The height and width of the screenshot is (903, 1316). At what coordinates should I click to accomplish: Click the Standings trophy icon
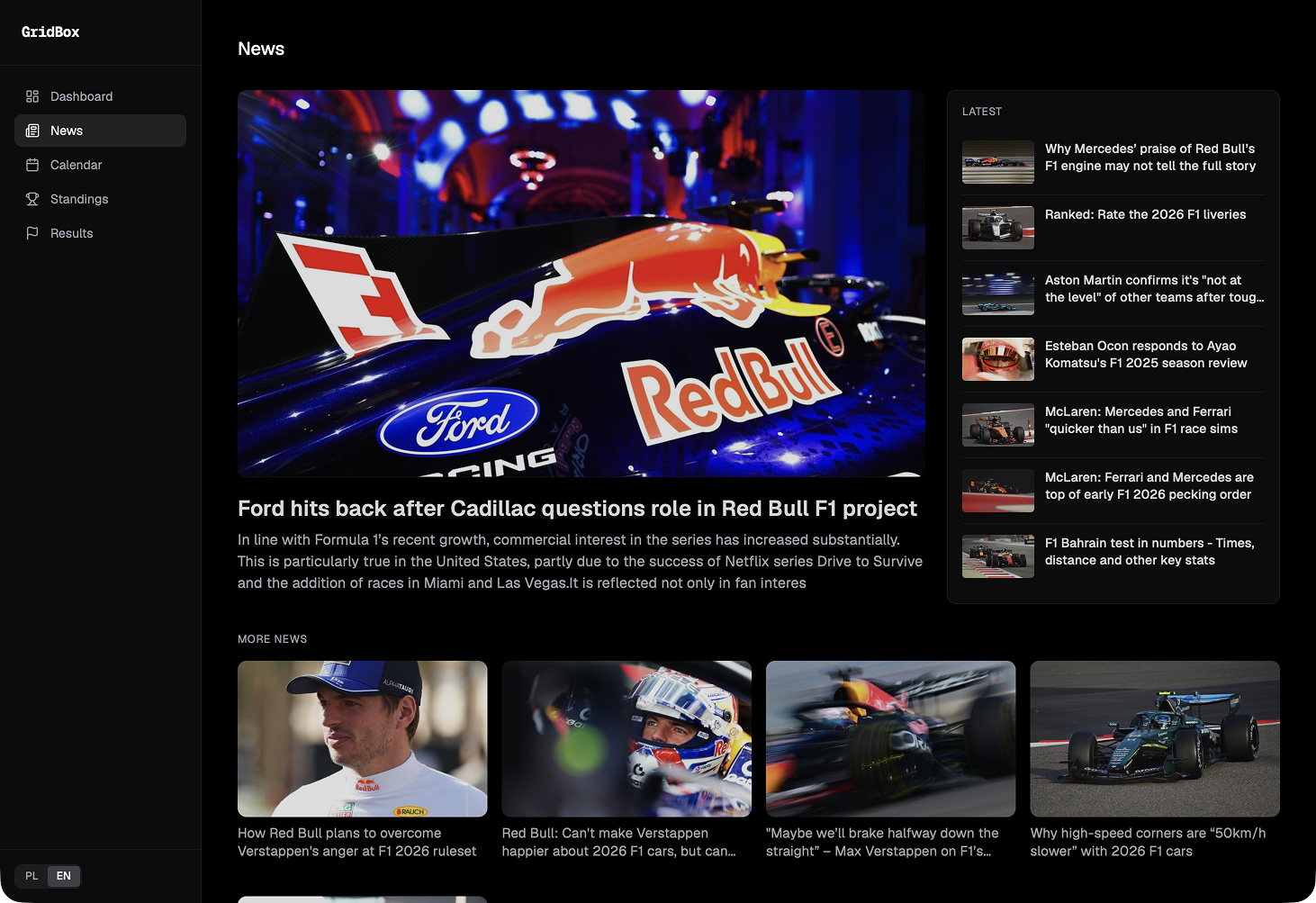[x=32, y=199]
